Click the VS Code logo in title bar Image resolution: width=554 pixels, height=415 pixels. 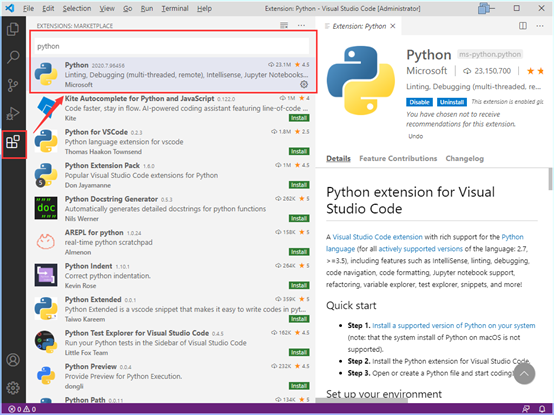10,8
